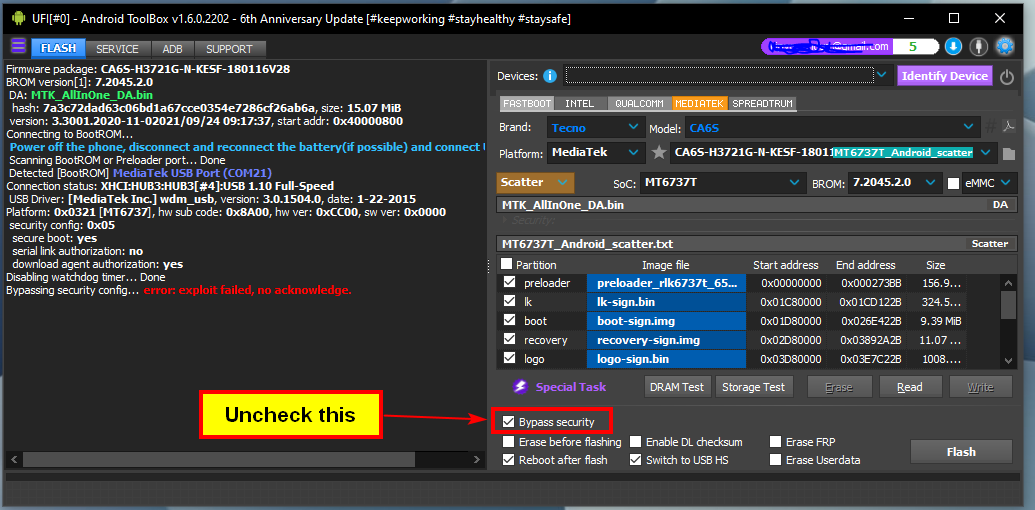The height and width of the screenshot is (510, 1035).
Task: Open the Platform dropdown showing MediaTek
Action: pyautogui.click(x=596, y=153)
